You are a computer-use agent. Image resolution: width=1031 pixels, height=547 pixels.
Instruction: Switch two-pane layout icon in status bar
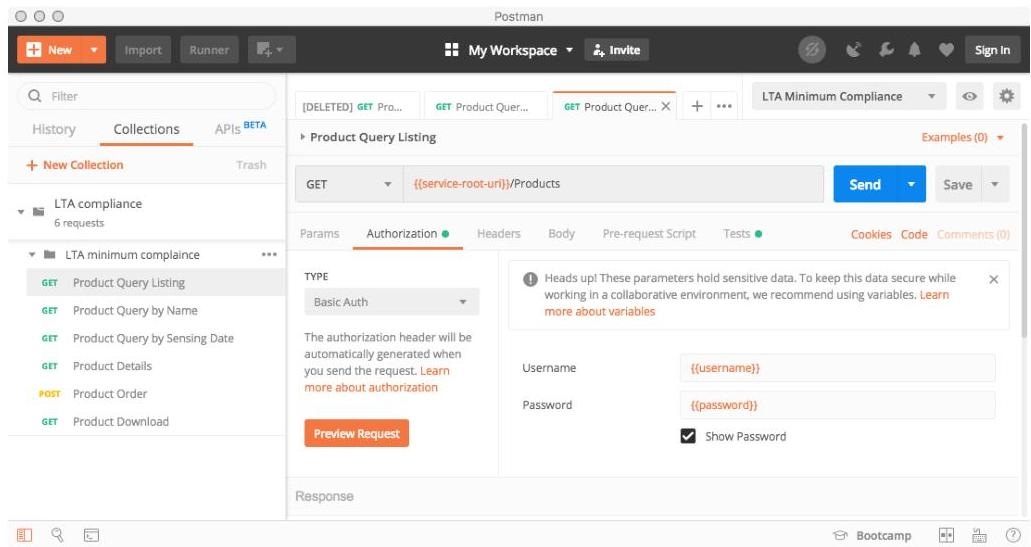tap(946, 535)
